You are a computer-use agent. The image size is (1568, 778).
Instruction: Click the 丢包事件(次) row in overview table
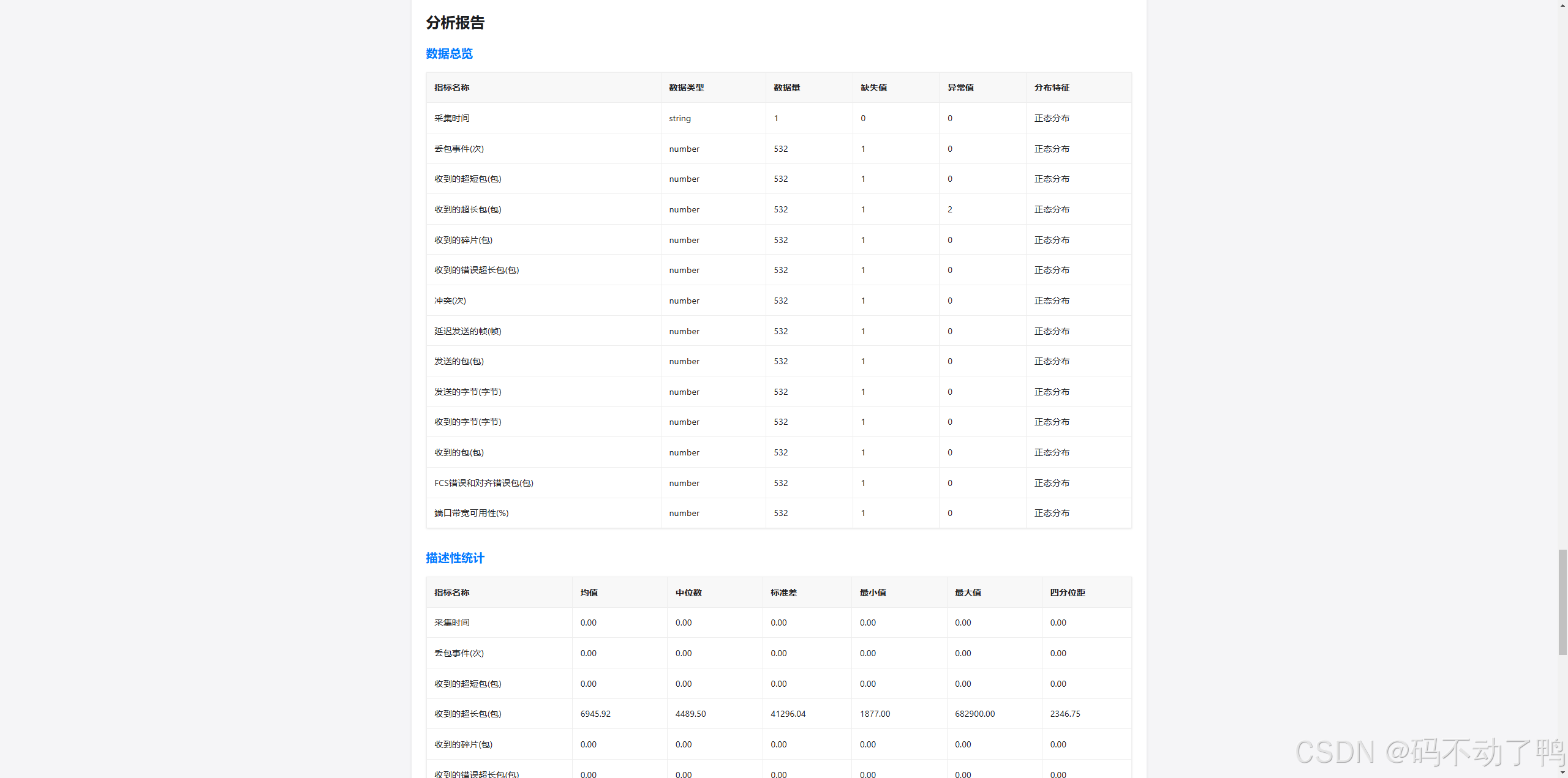459,149
